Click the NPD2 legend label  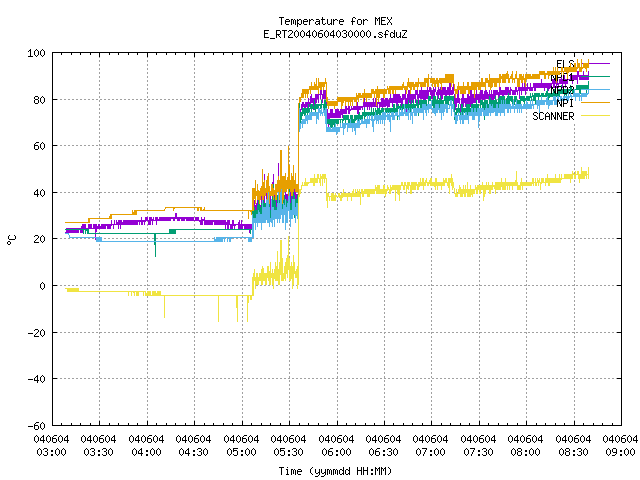(x=562, y=90)
